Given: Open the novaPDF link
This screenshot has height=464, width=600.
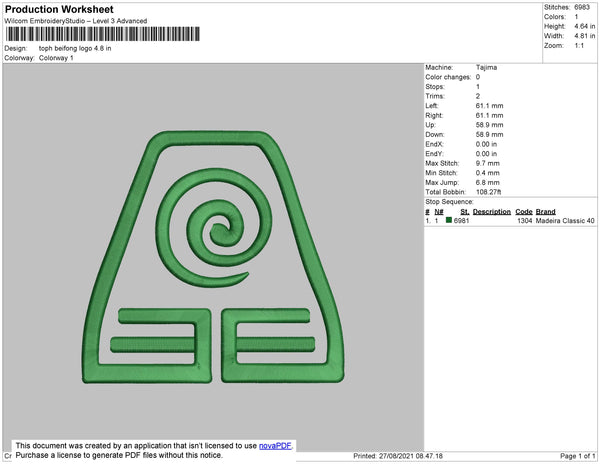Looking at the screenshot, I should (275, 446).
